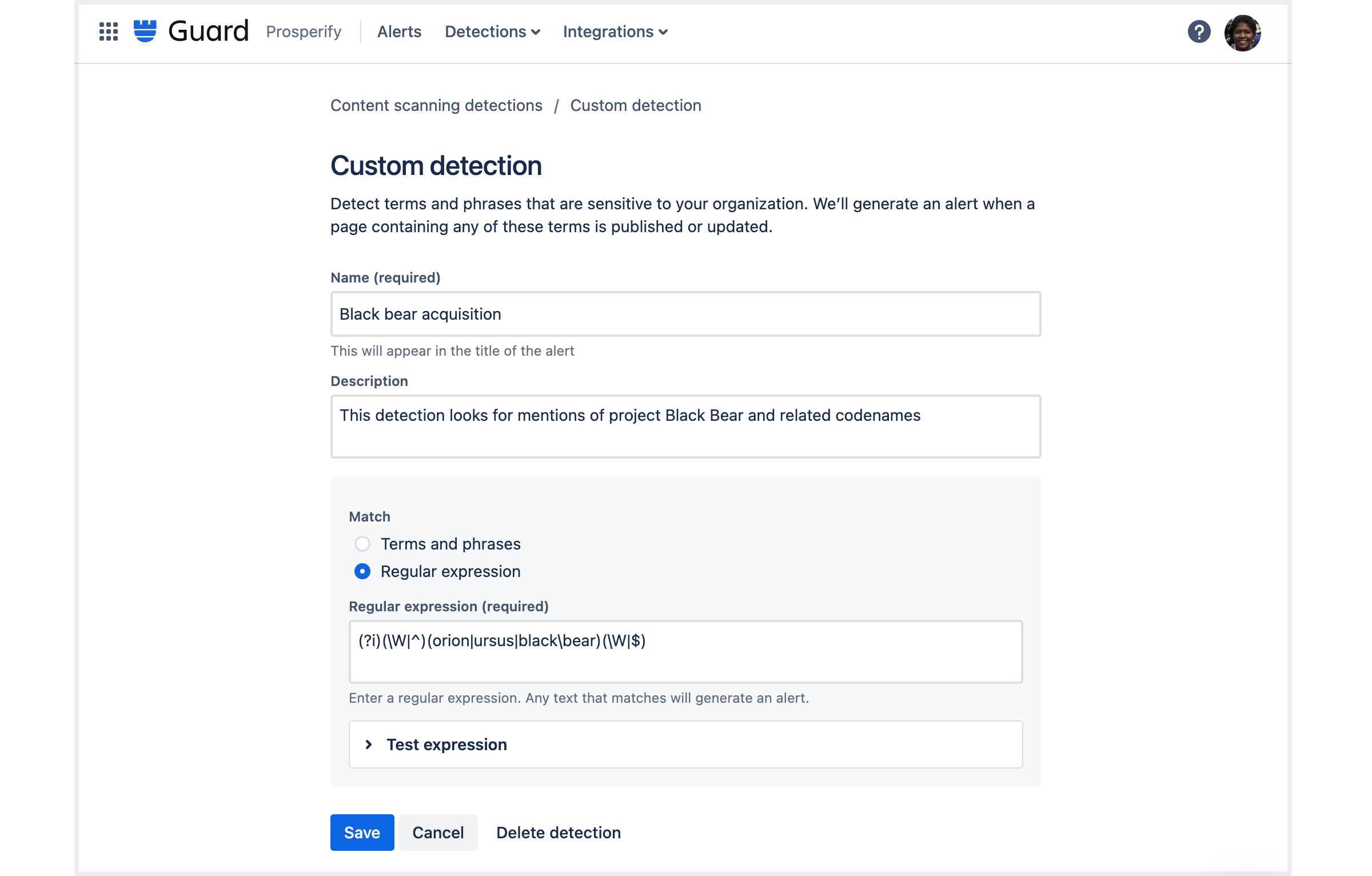Select the Terms and phrases radio button
This screenshot has height=876, width=1372.
362,544
